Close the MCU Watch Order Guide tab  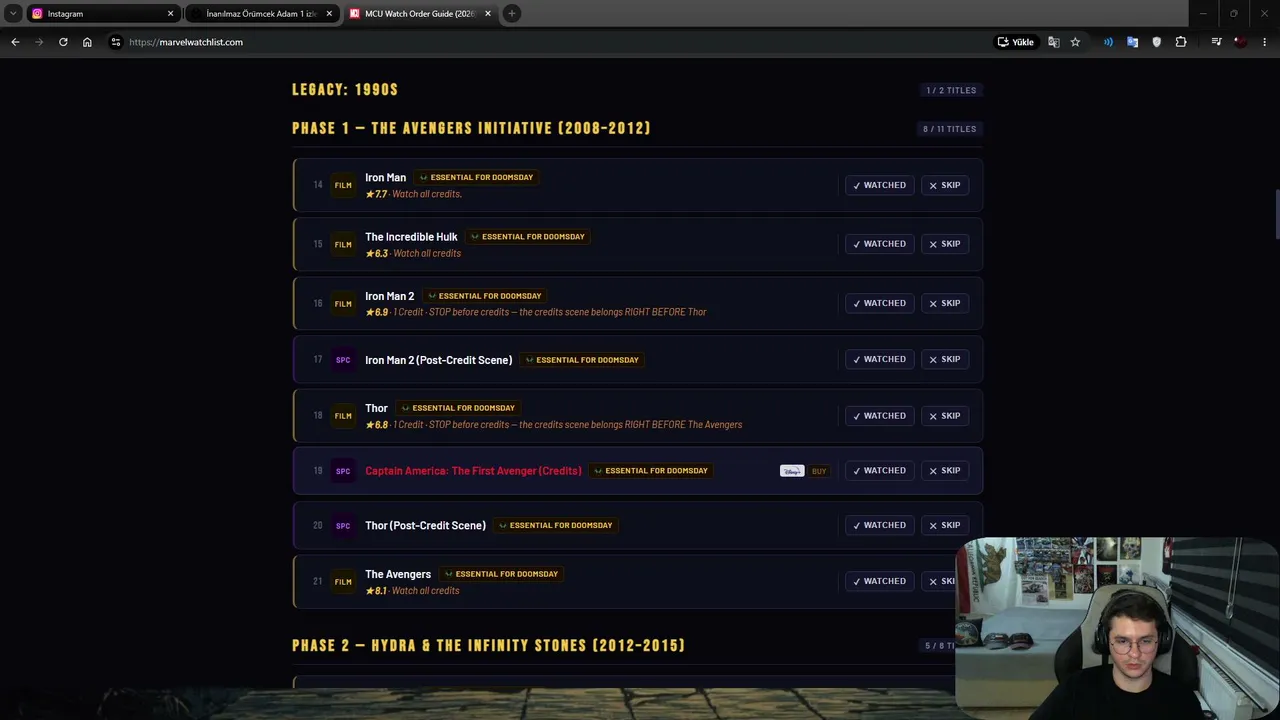click(488, 13)
